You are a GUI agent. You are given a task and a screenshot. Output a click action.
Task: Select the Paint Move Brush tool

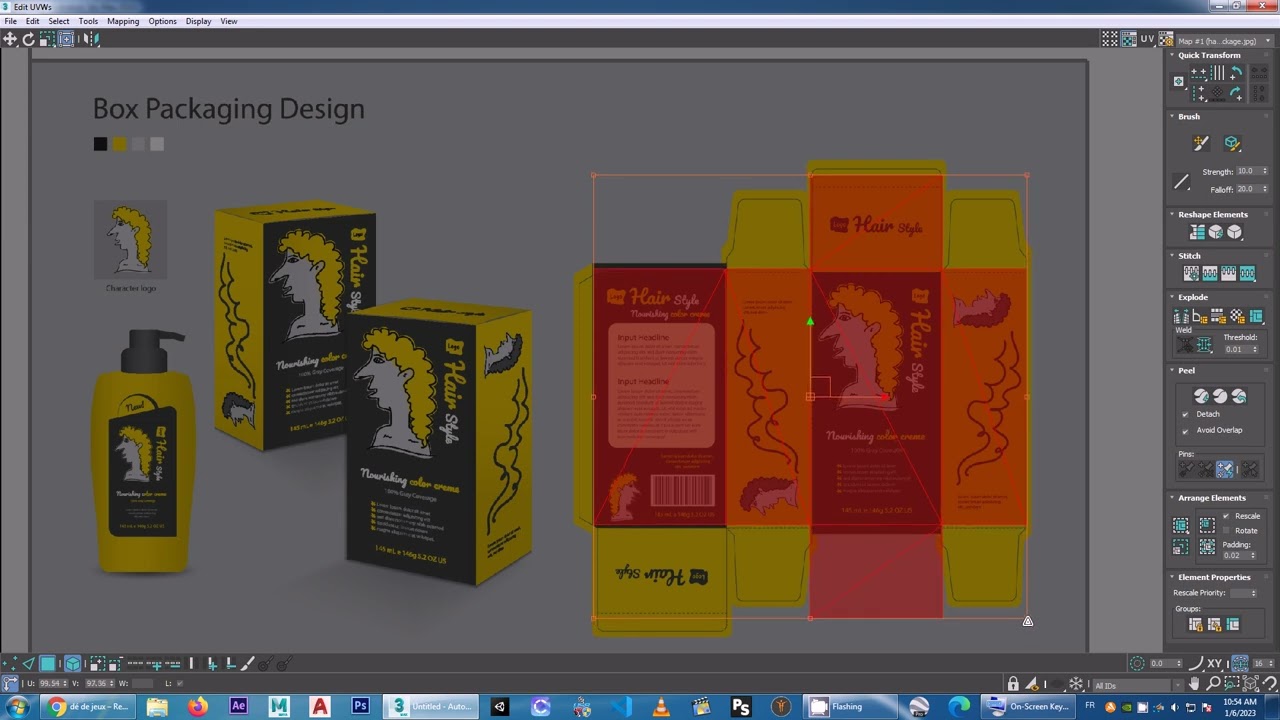pos(1201,144)
